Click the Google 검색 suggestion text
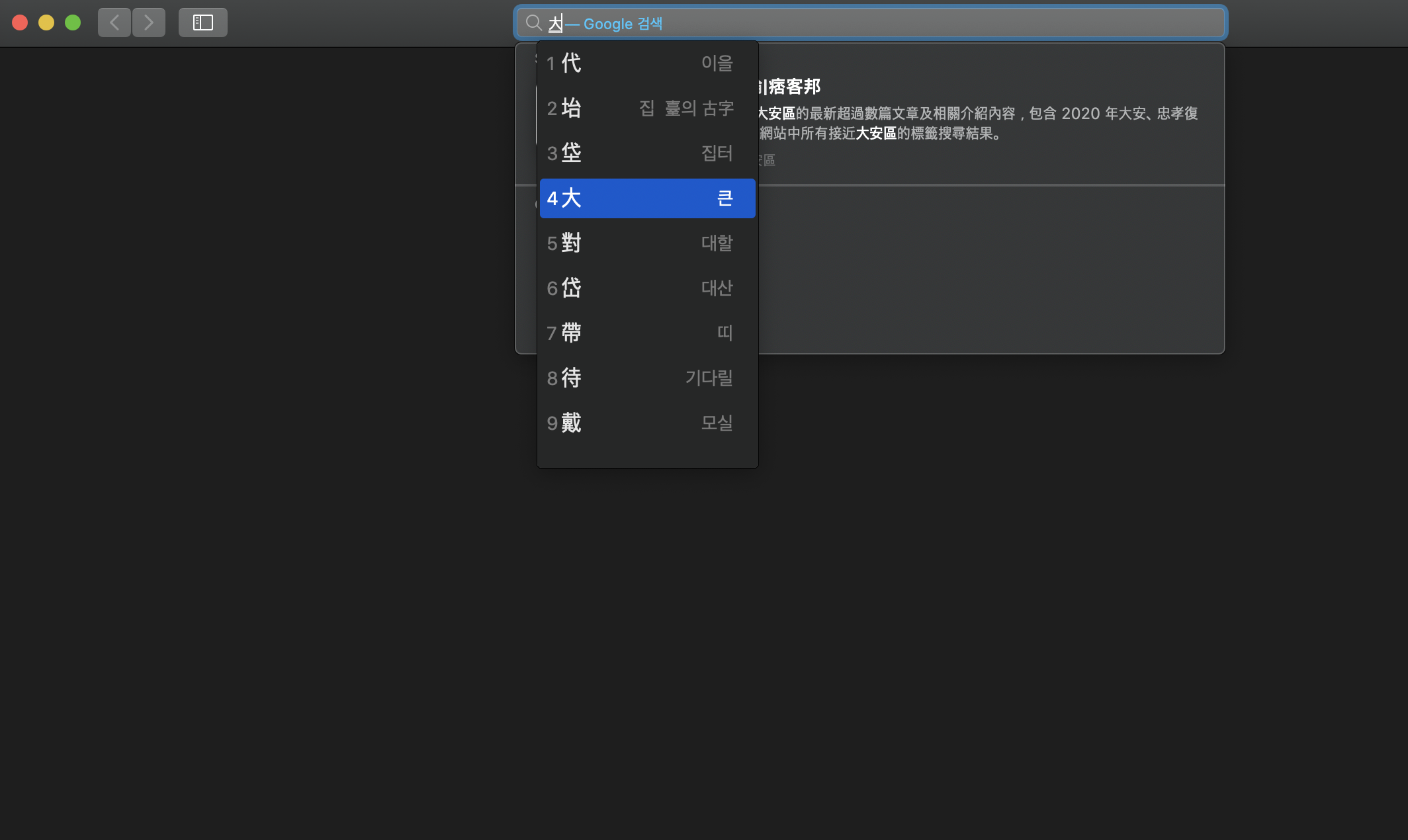 (623, 24)
